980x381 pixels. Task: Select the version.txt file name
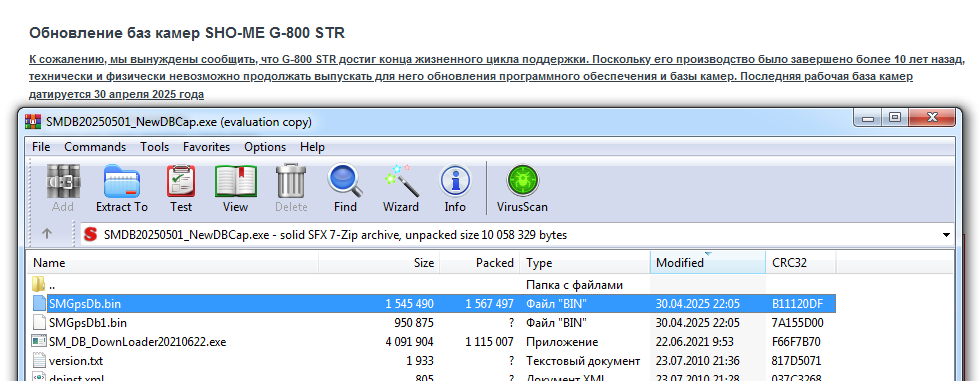[76, 361]
